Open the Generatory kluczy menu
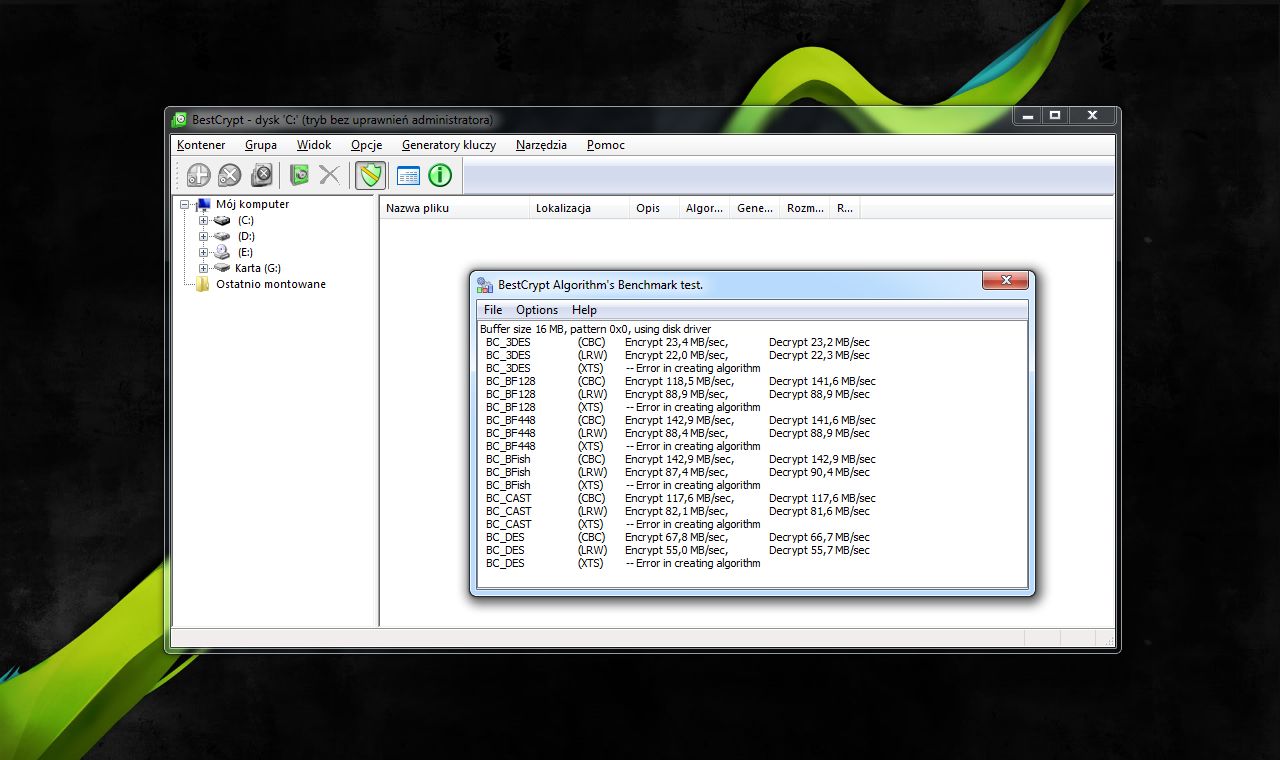Screen dimensions: 1280x760 click(x=449, y=145)
